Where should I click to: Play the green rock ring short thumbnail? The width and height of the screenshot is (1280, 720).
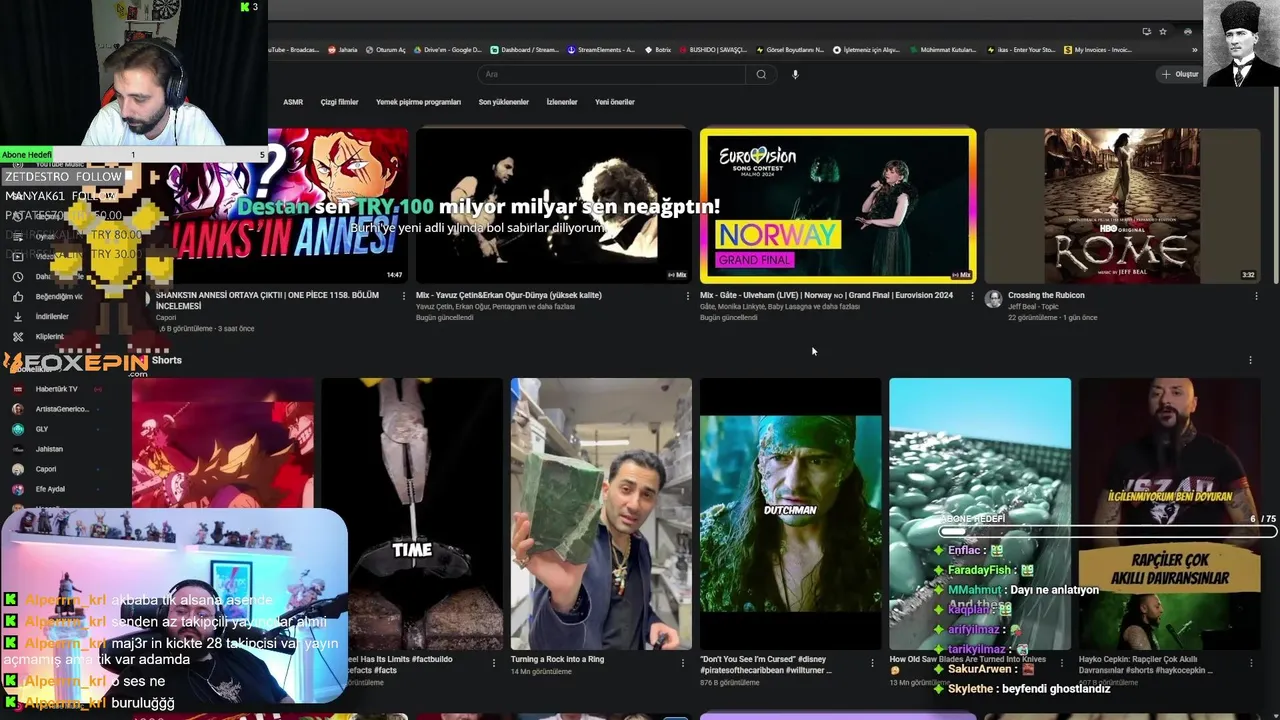[x=601, y=514]
